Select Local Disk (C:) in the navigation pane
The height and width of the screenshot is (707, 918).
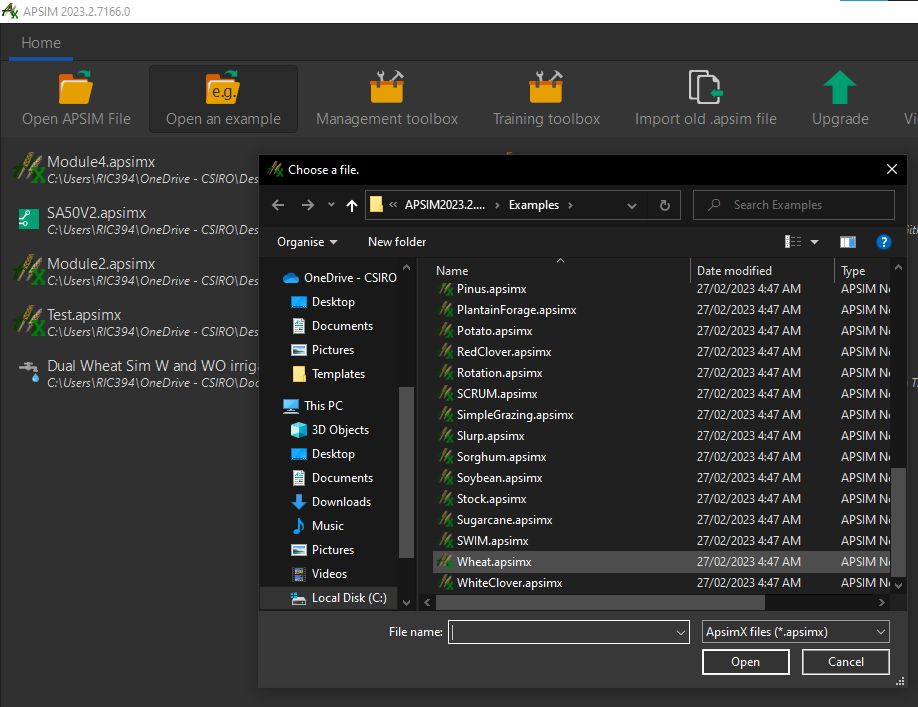pos(338,598)
